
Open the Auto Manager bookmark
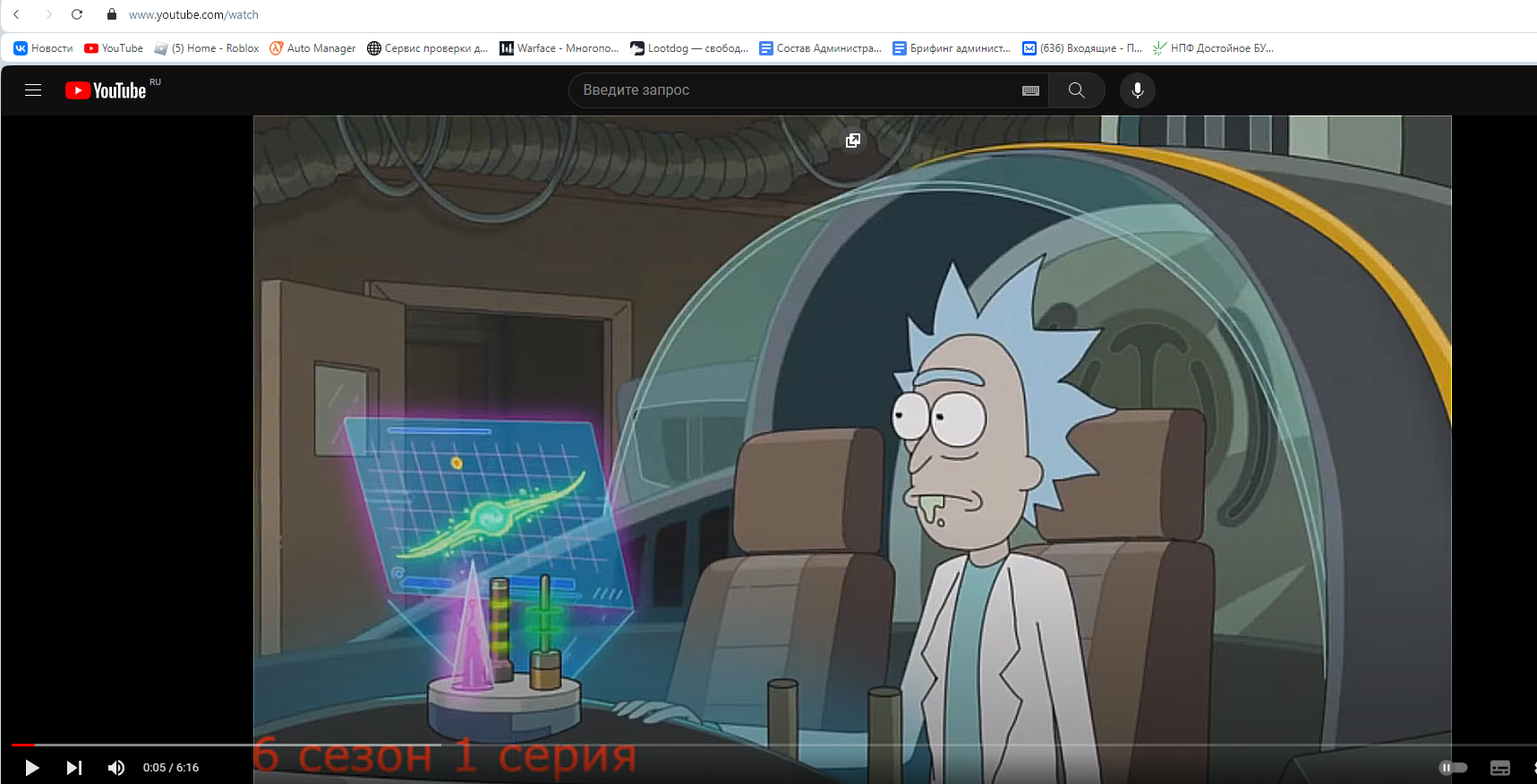312,48
